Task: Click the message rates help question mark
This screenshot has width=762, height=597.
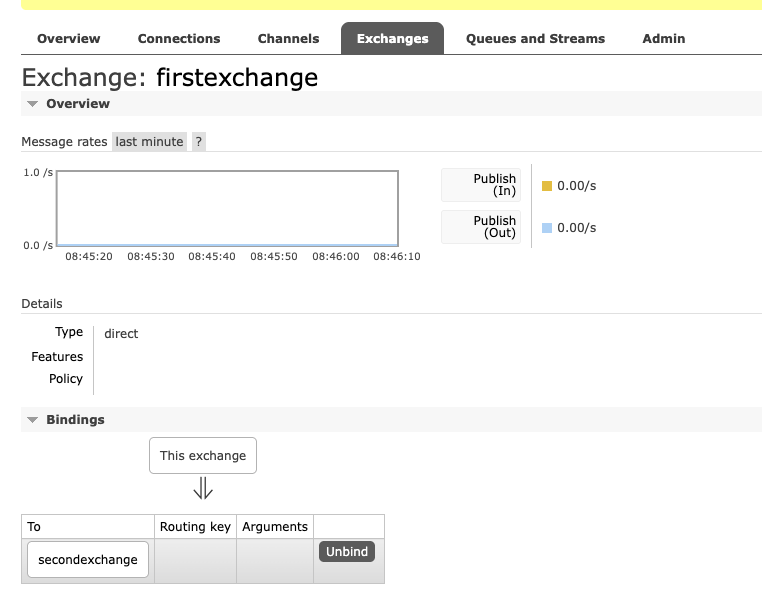Action: (x=199, y=141)
